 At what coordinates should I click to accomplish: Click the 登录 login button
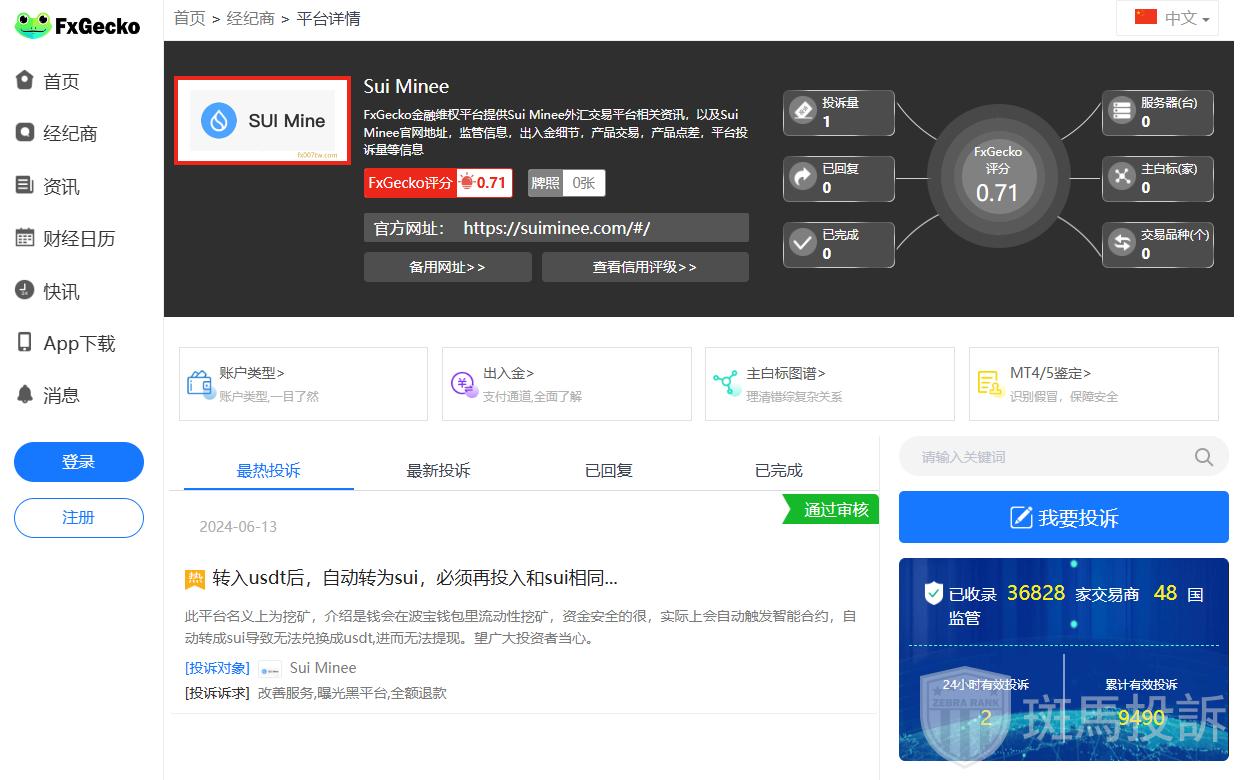click(79, 462)
